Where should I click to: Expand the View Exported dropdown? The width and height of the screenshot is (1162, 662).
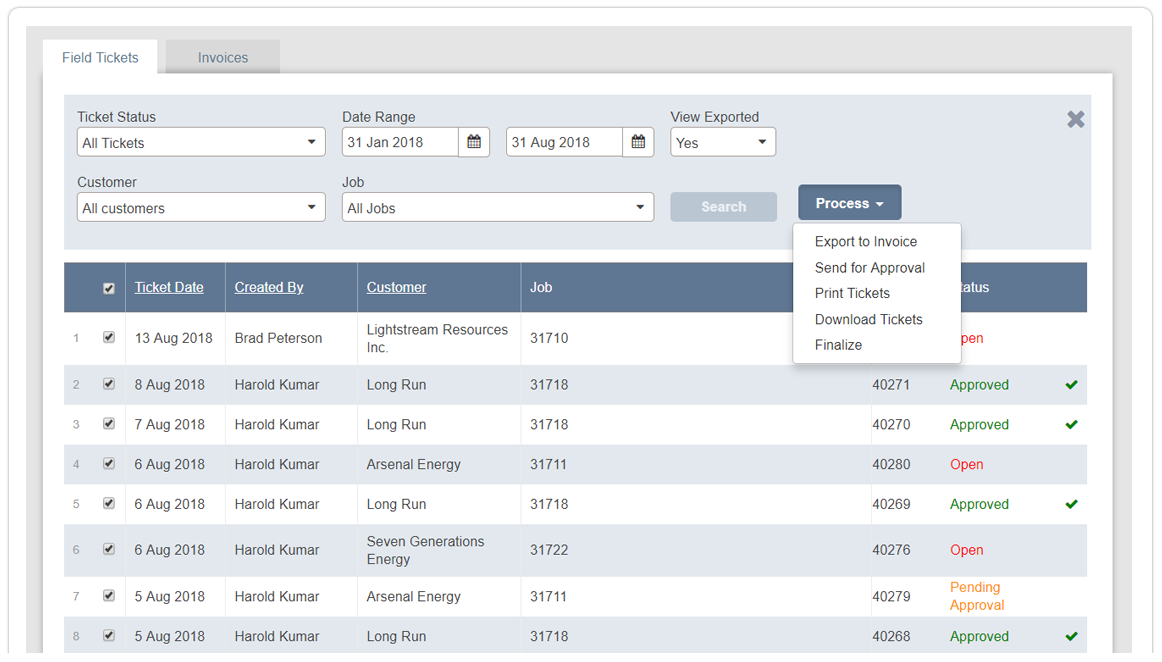[722, 142]
